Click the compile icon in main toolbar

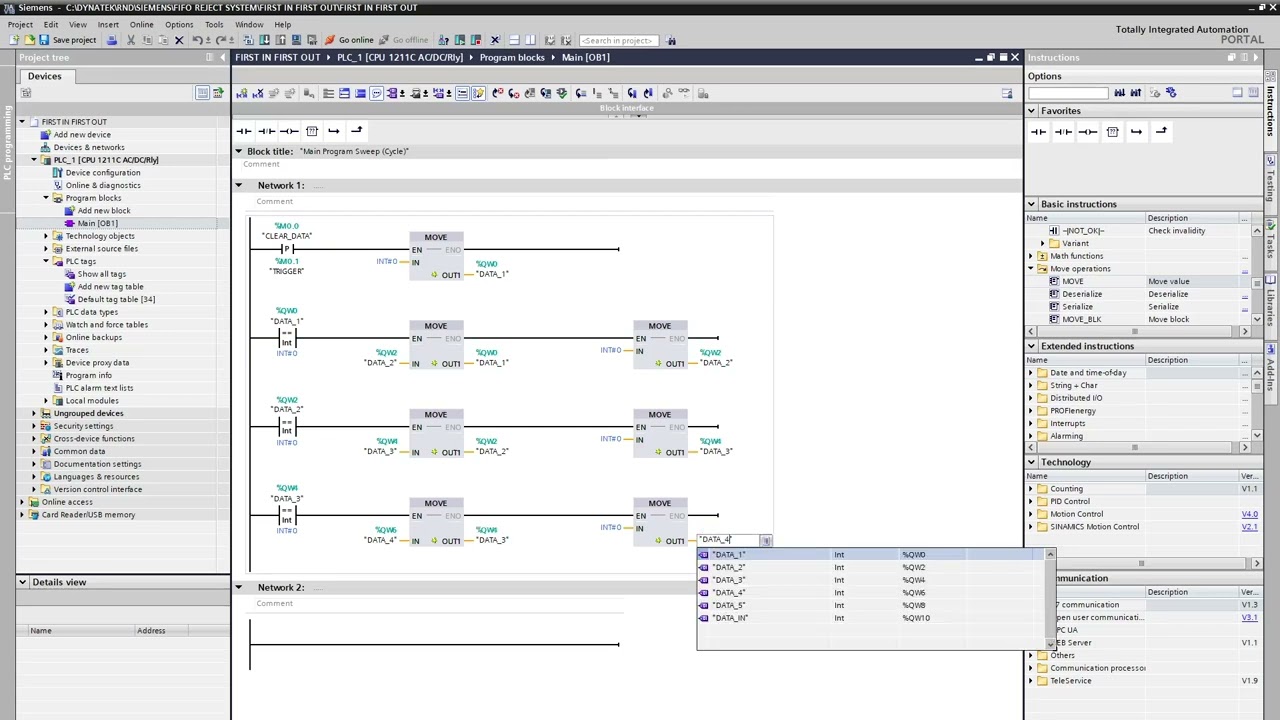coord(247,40)
